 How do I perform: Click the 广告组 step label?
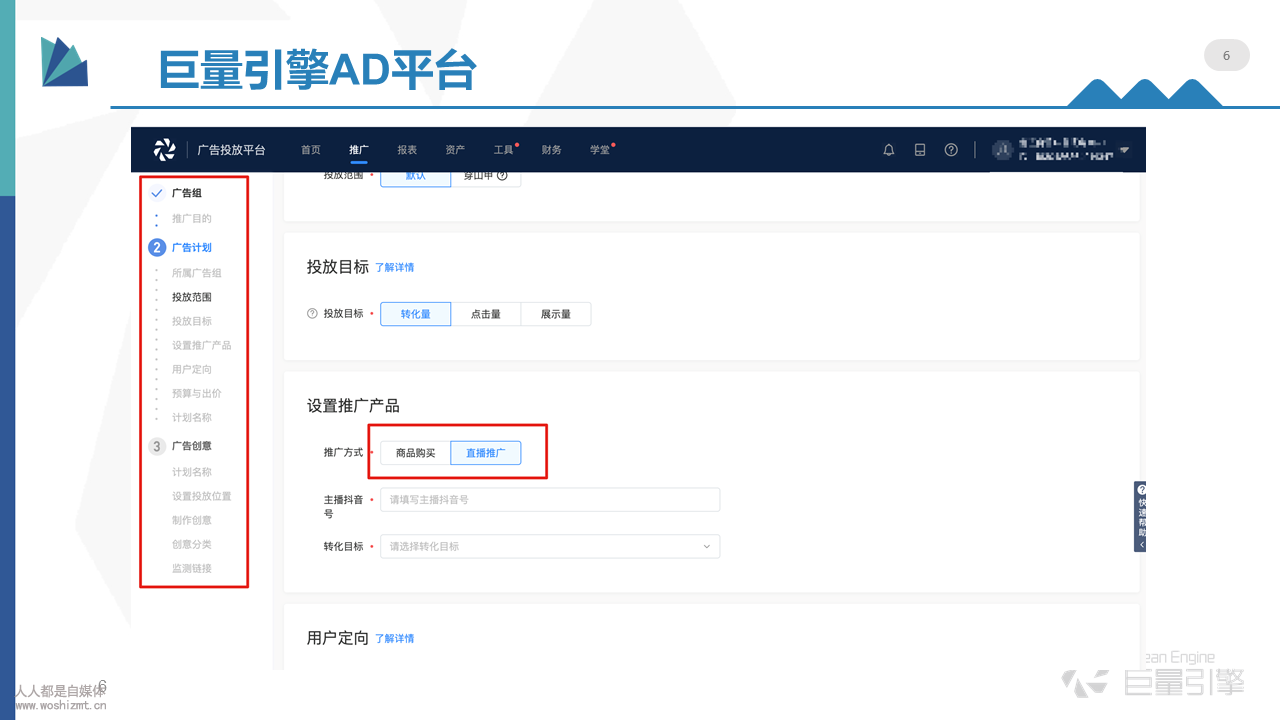187,193
